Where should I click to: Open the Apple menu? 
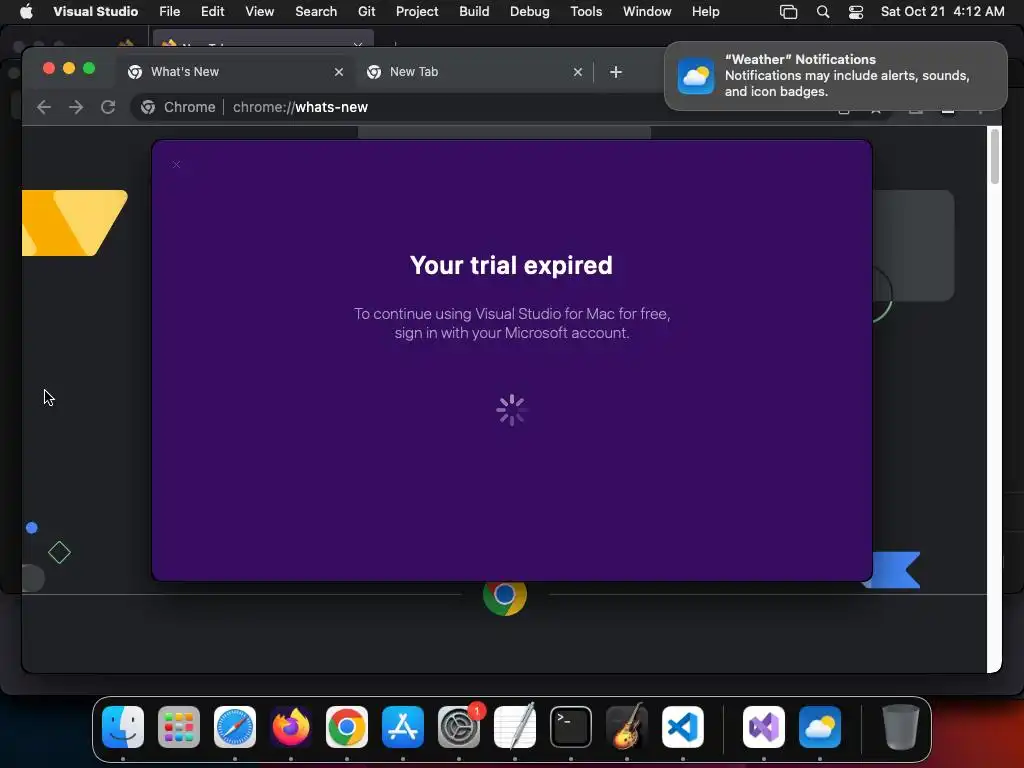coord(26,11)
